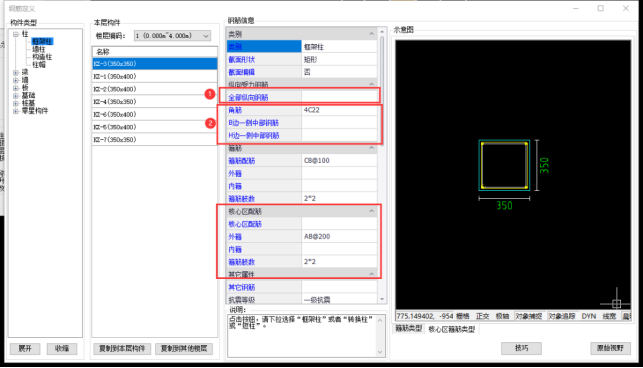Click the properties panel scrollbar down arrow
The image size is (643, 368).
(382, 299)
